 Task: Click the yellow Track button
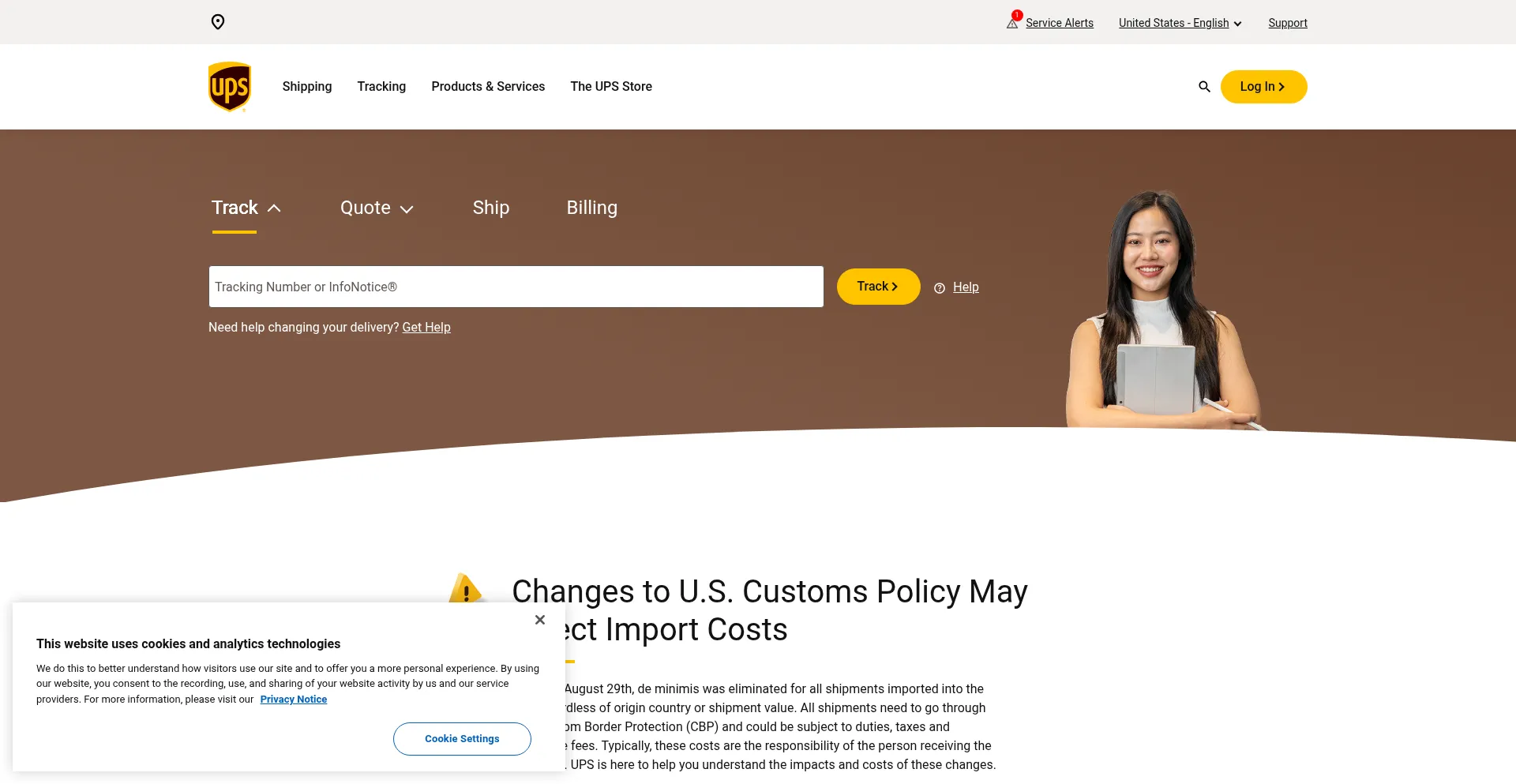coord(878,287)
